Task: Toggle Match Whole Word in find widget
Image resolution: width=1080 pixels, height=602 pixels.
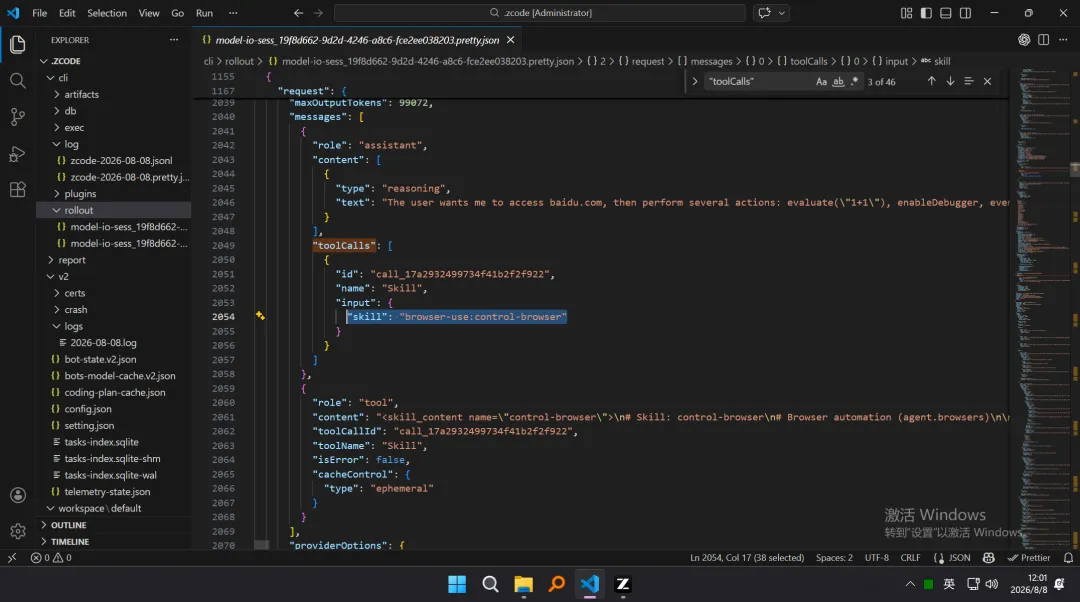Action: (x=838, y=81)
